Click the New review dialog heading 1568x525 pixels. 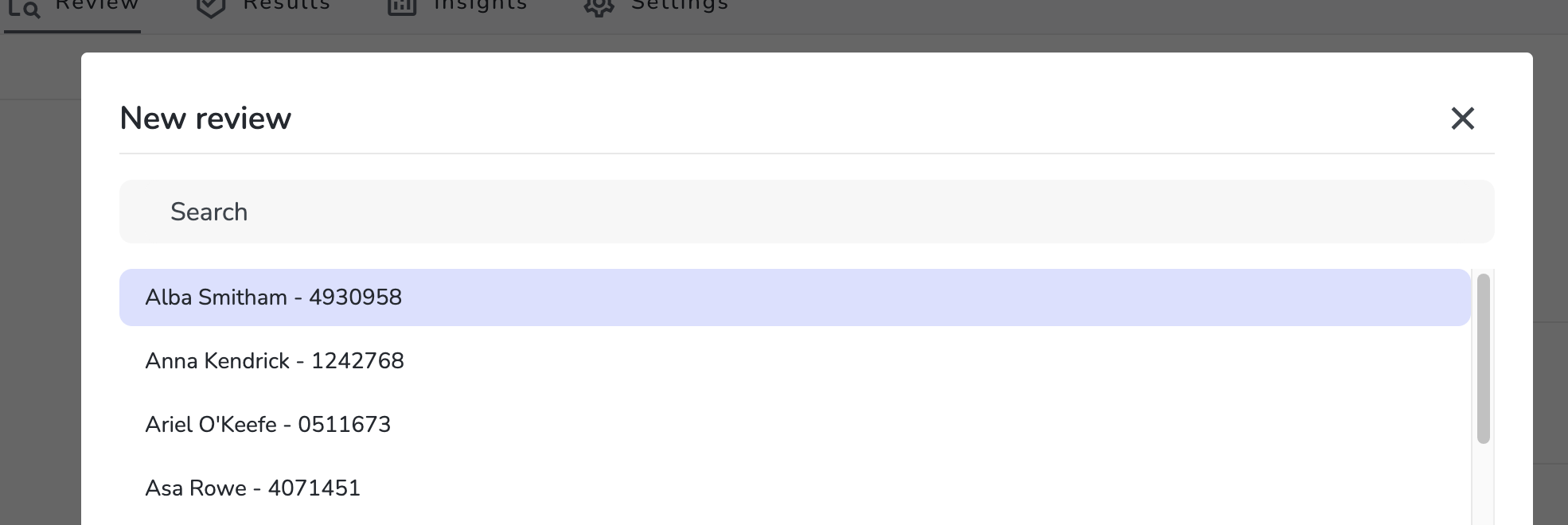[205, 119]
